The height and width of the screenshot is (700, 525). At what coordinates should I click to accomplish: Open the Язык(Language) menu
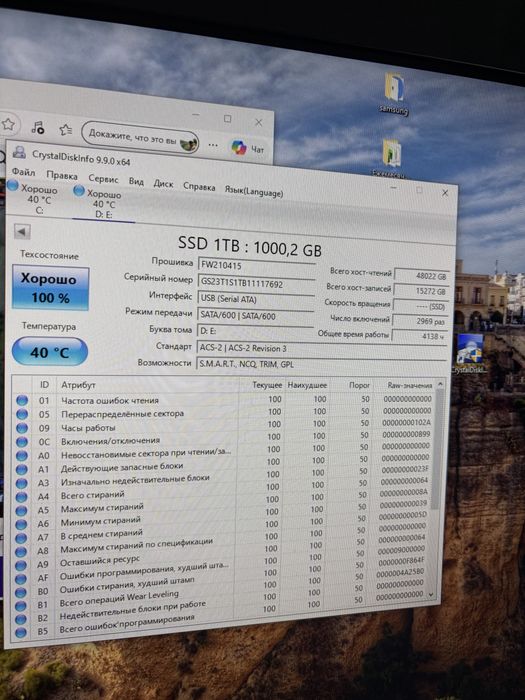click(x=254, y=192)
